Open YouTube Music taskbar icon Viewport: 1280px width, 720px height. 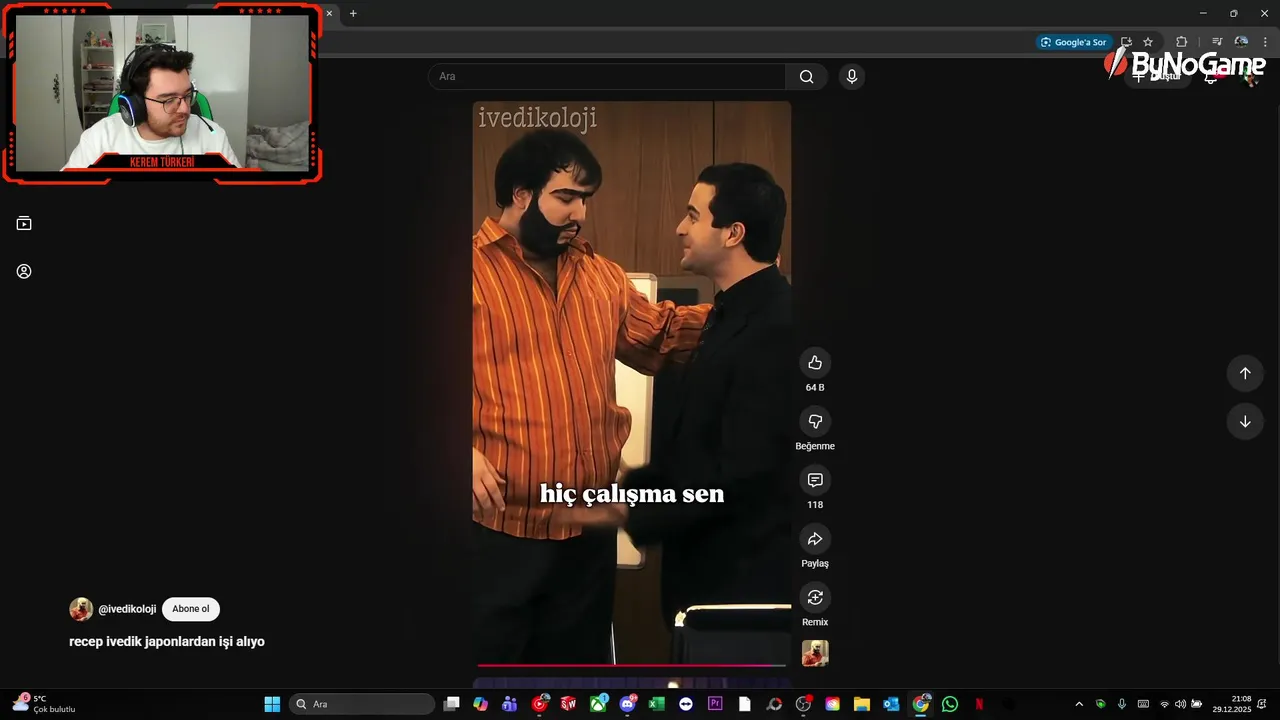coord(540,704)
